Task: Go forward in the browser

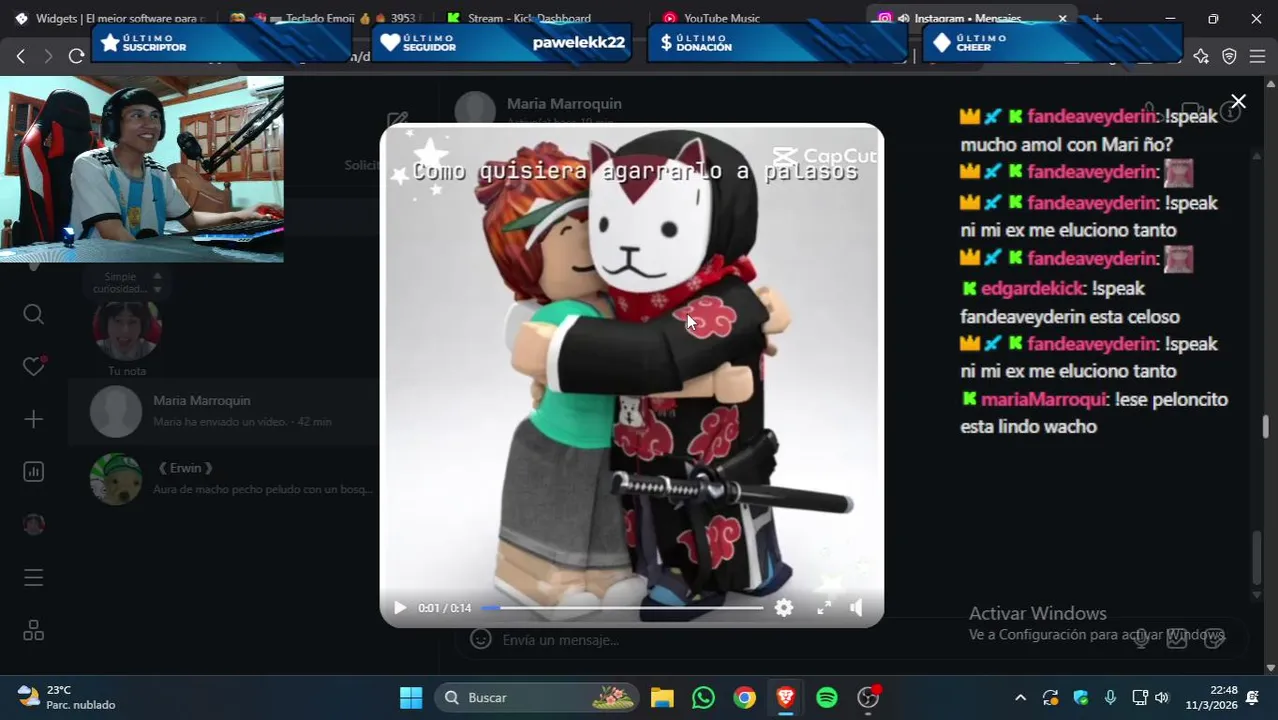Action: (47, 56)
